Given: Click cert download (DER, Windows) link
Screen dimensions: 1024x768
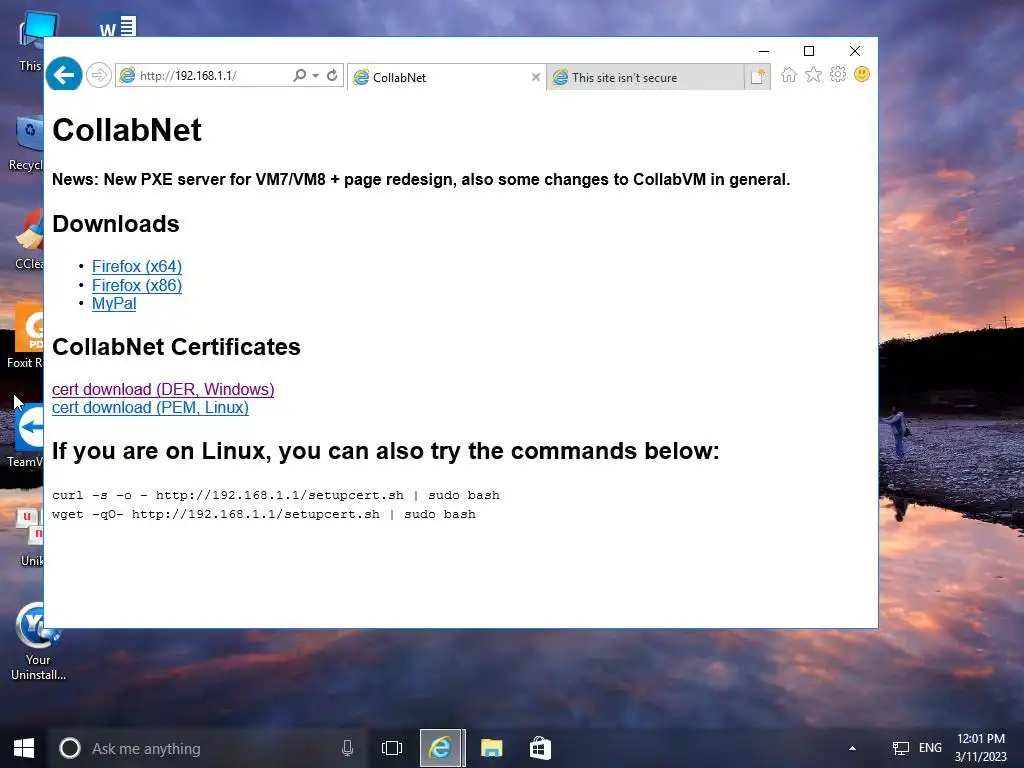Looking at the screenshot, I should tap(163, 389).
